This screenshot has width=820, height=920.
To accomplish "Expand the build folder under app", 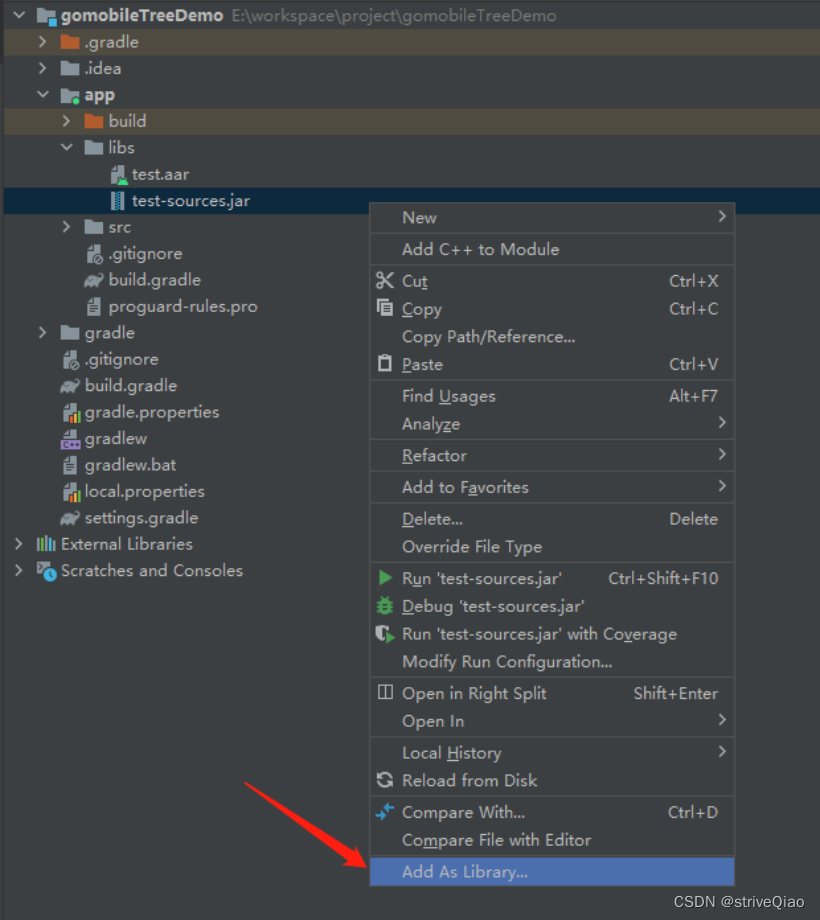I will point(66,121).
